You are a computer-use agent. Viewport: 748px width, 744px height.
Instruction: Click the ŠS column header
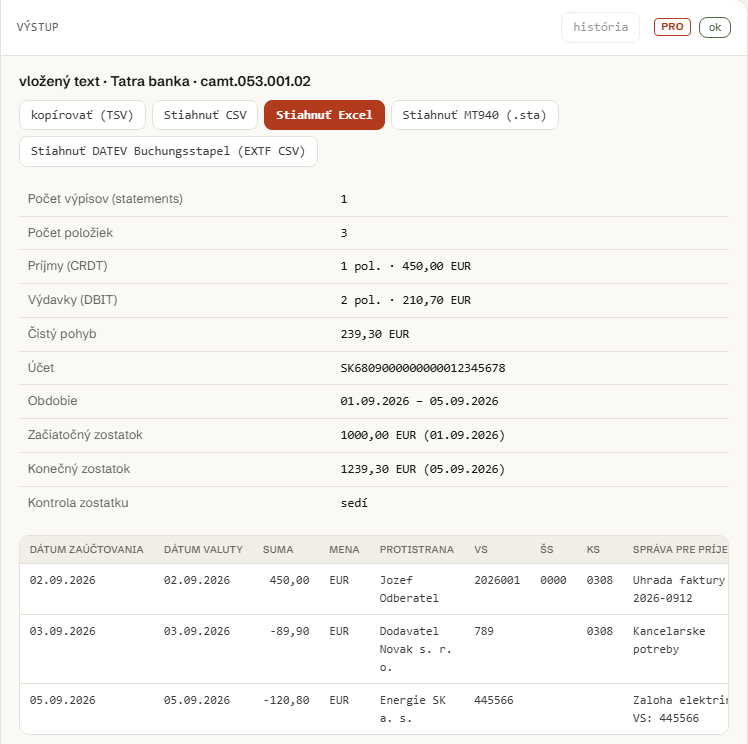(547, 549)
